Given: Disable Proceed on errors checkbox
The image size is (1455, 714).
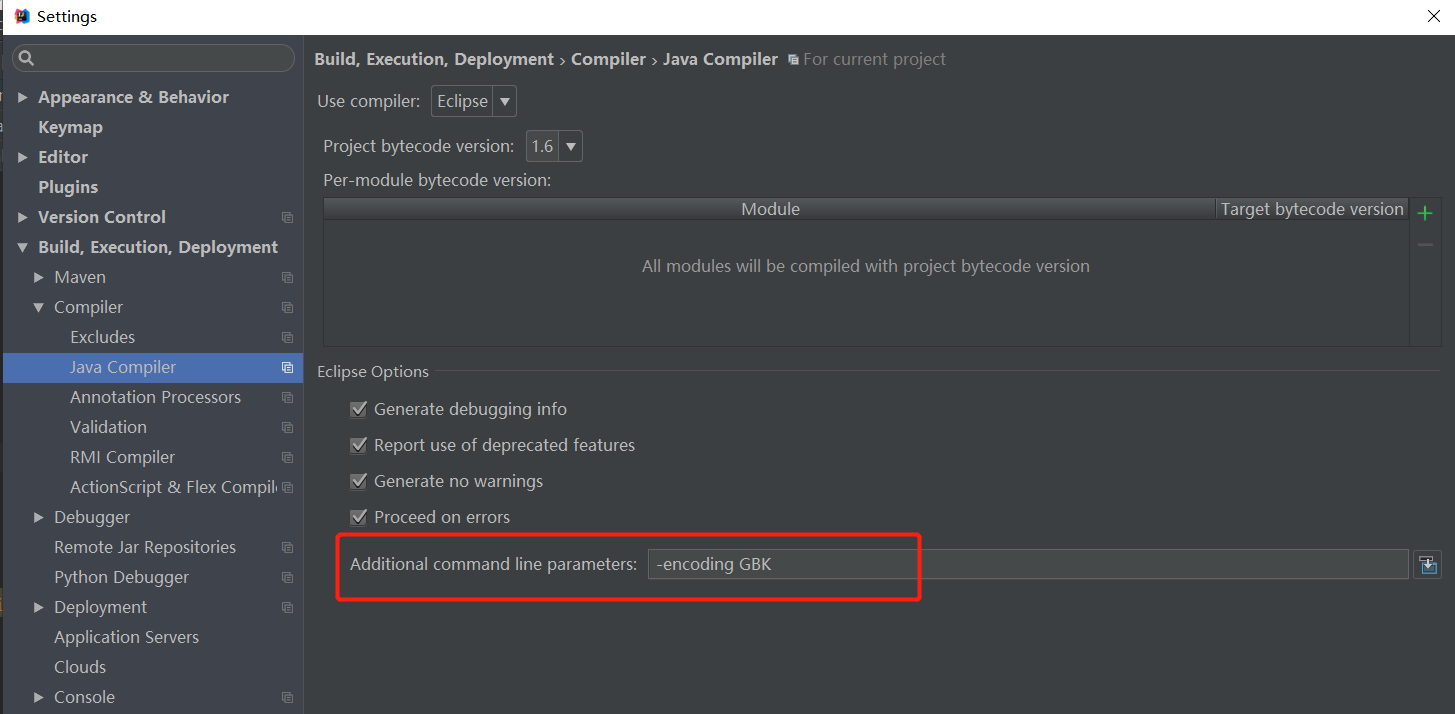Looking at the screenshot, I should [x=359, y=517].
